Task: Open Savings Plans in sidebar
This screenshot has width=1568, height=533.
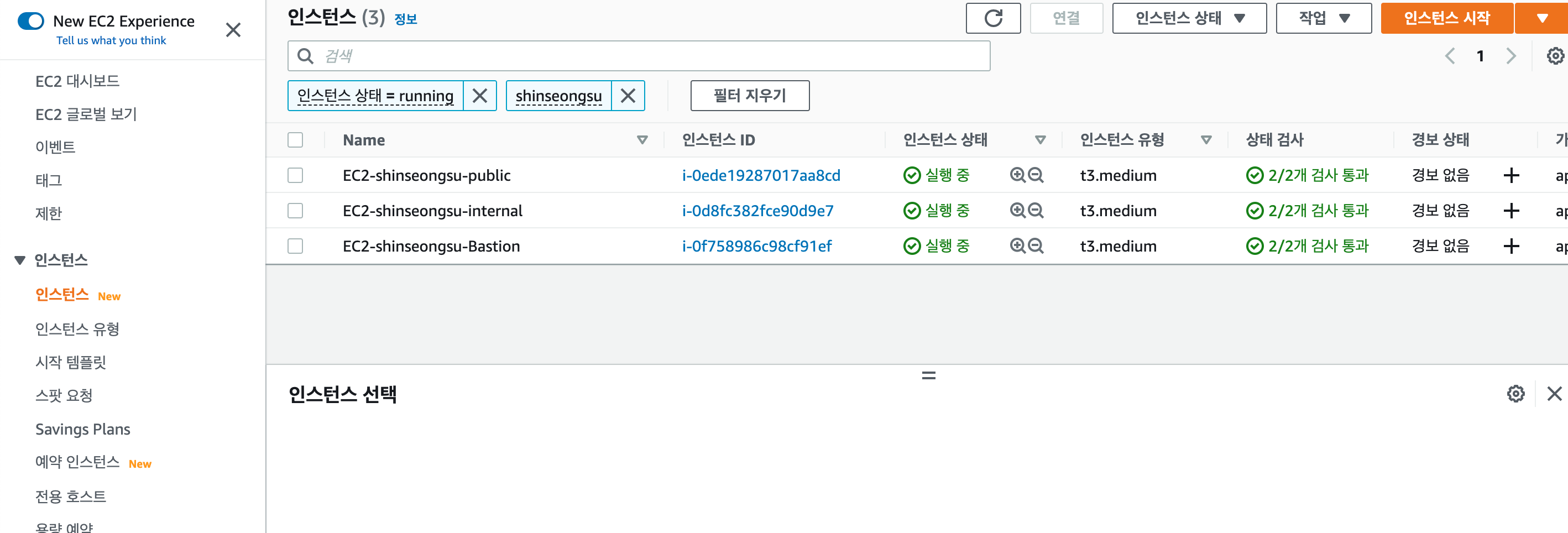Action: [x=83, y=429]
